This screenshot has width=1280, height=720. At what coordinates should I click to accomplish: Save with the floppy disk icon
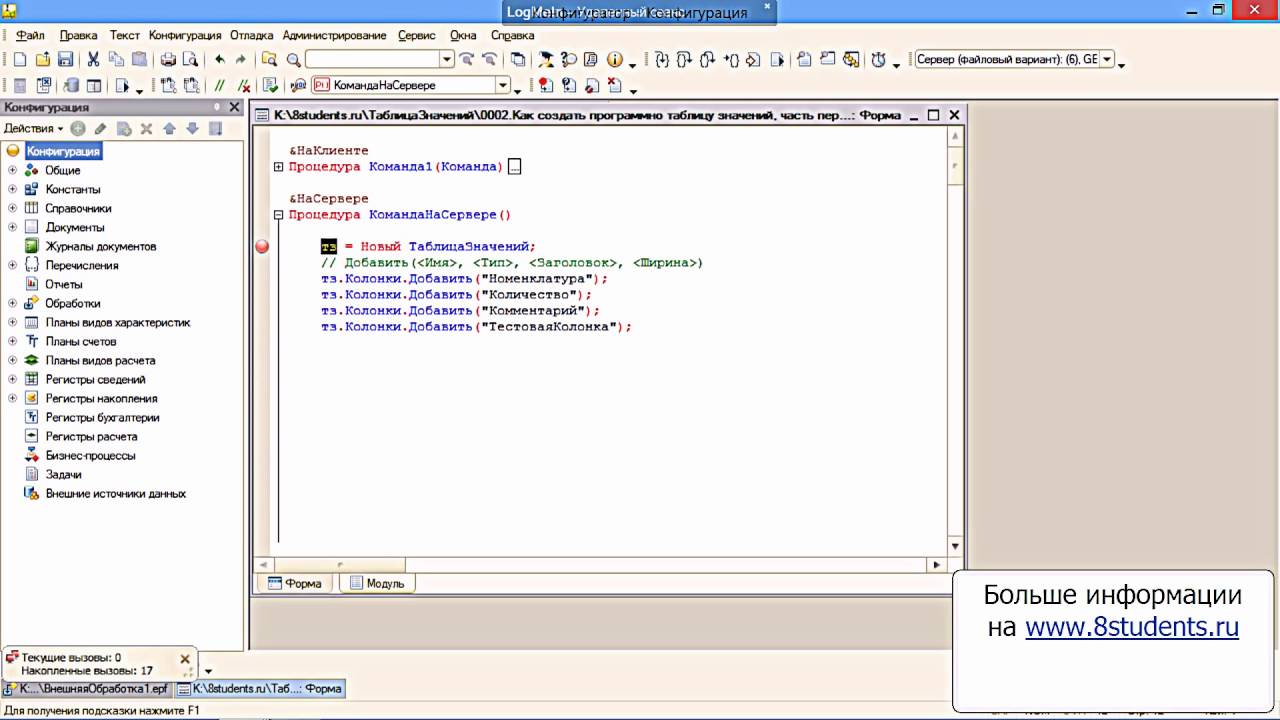click(65, 60)
